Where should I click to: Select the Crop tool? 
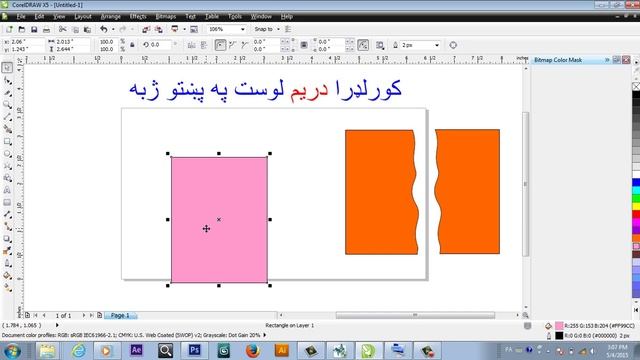click(7, 93)
